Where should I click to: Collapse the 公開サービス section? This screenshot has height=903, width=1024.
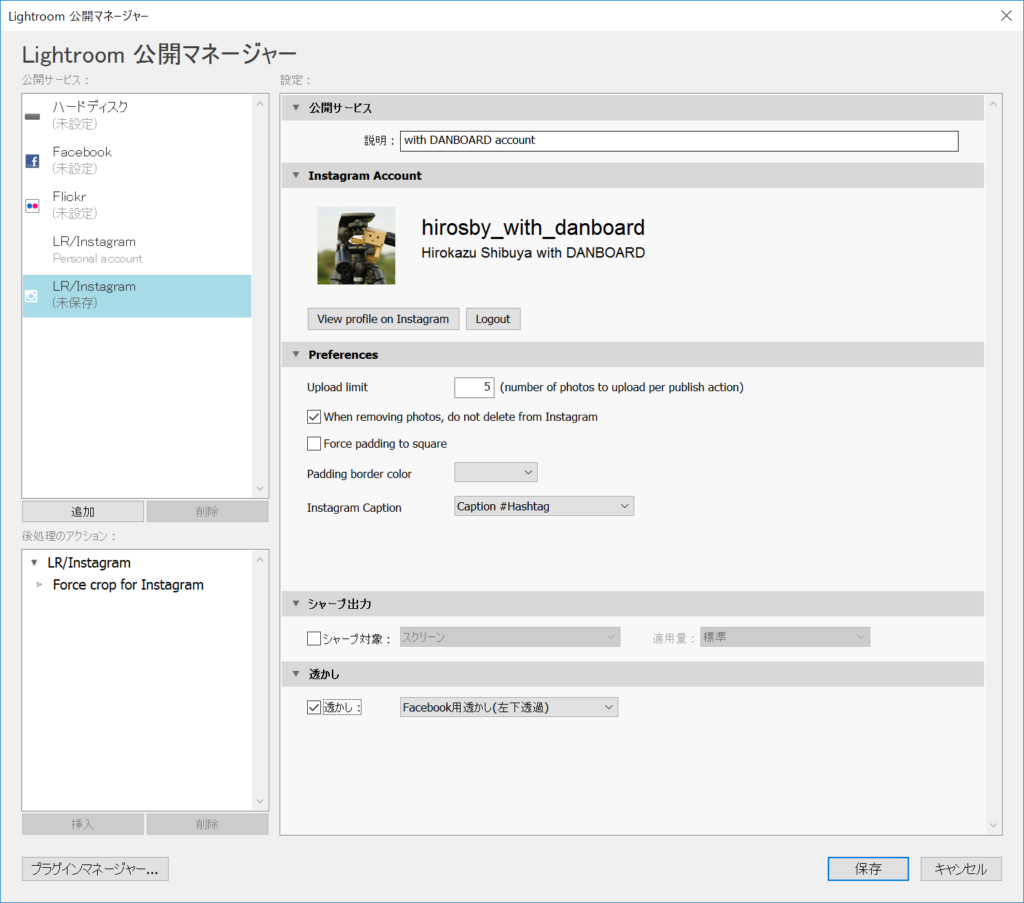point(296,108)
